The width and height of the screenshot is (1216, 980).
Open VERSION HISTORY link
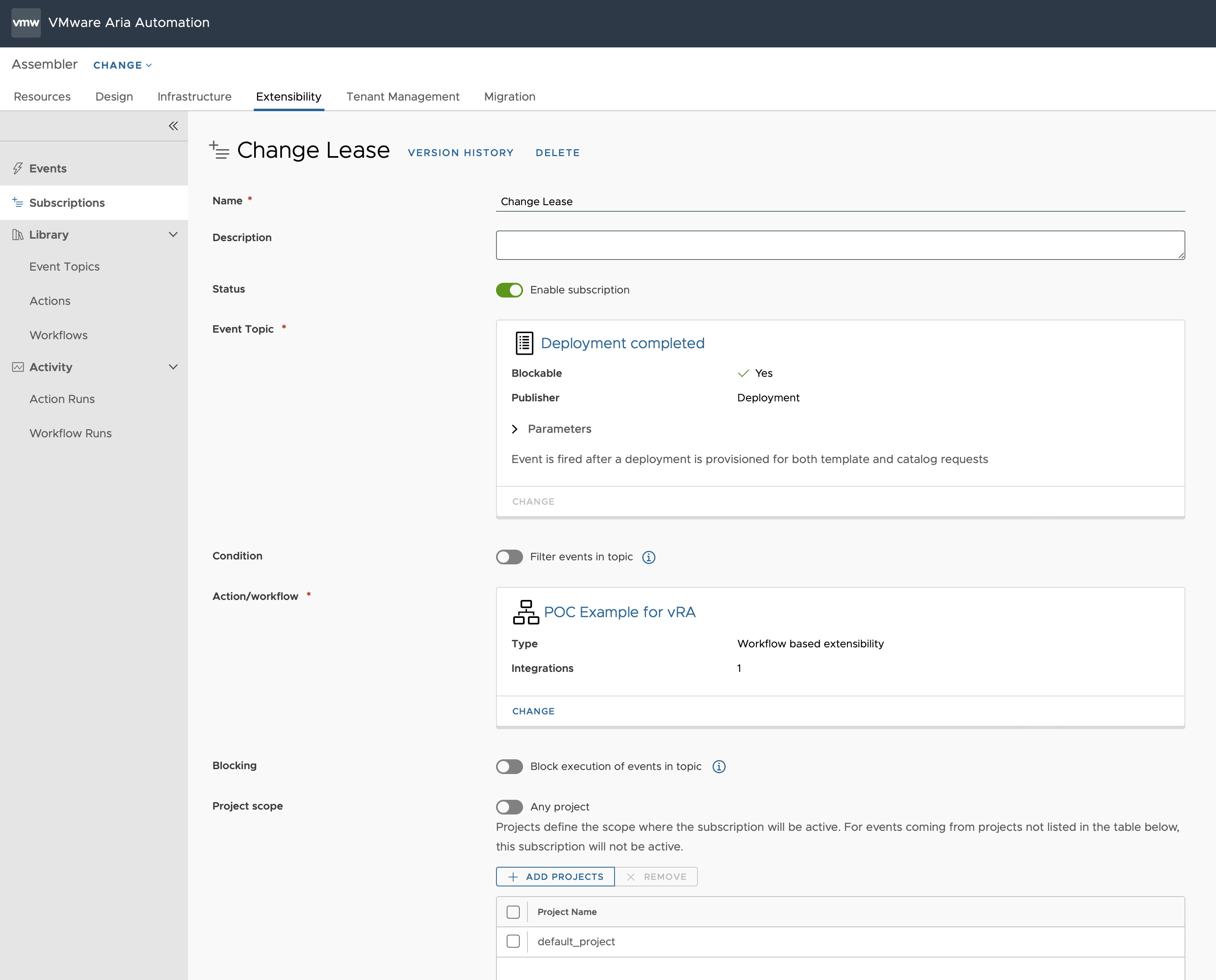[460, 153]
